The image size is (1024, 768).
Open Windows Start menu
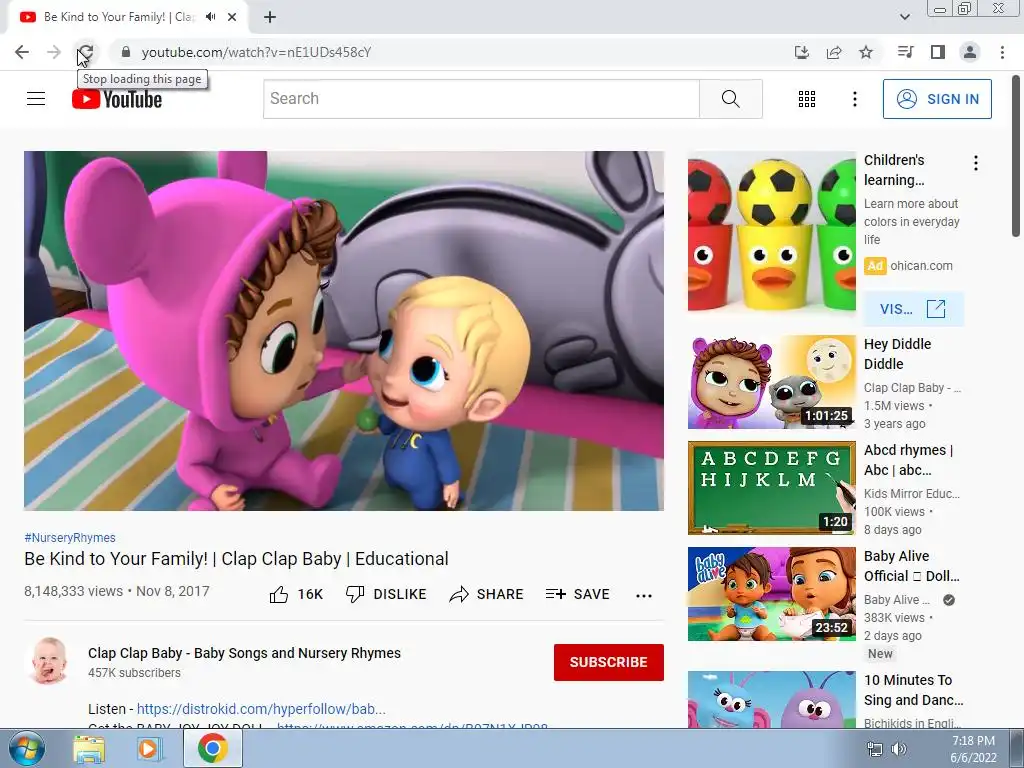[x=26, y=748]
